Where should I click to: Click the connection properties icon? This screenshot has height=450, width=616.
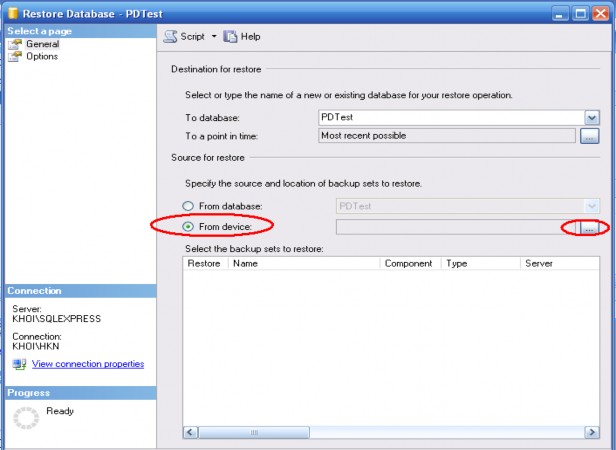[x=19, y=364]
